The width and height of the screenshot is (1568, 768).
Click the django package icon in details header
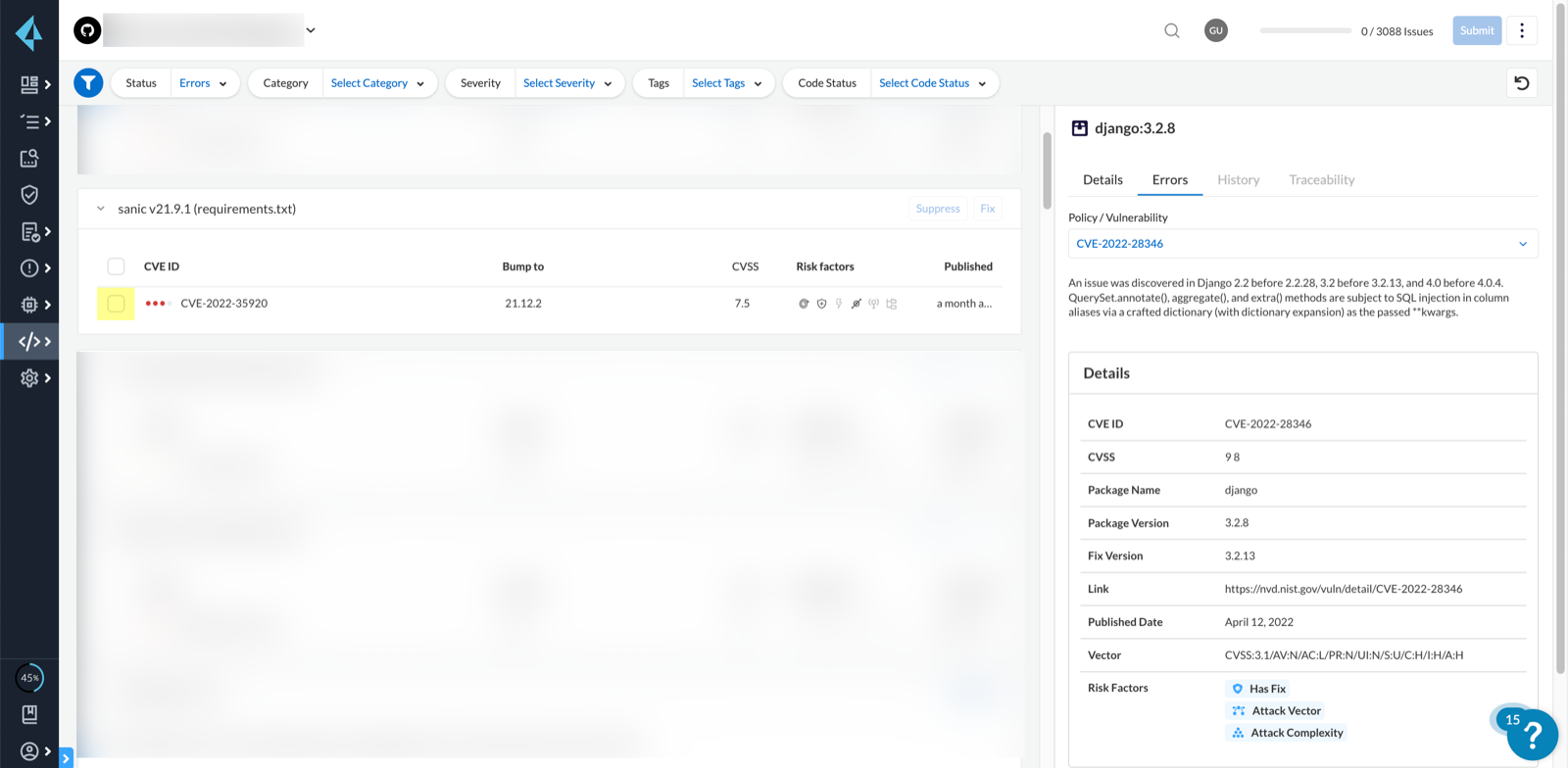pyautogui.click(x=1079, y=128)
